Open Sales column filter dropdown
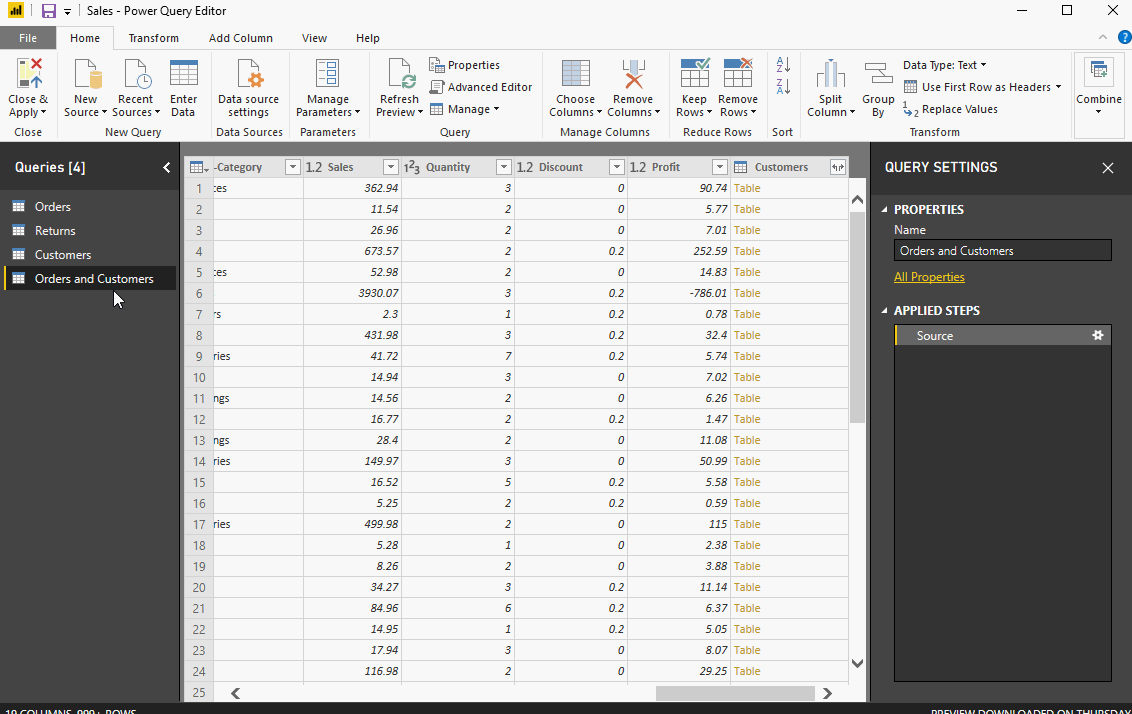Screen dimensions: 1132x714 pos(391,167)
